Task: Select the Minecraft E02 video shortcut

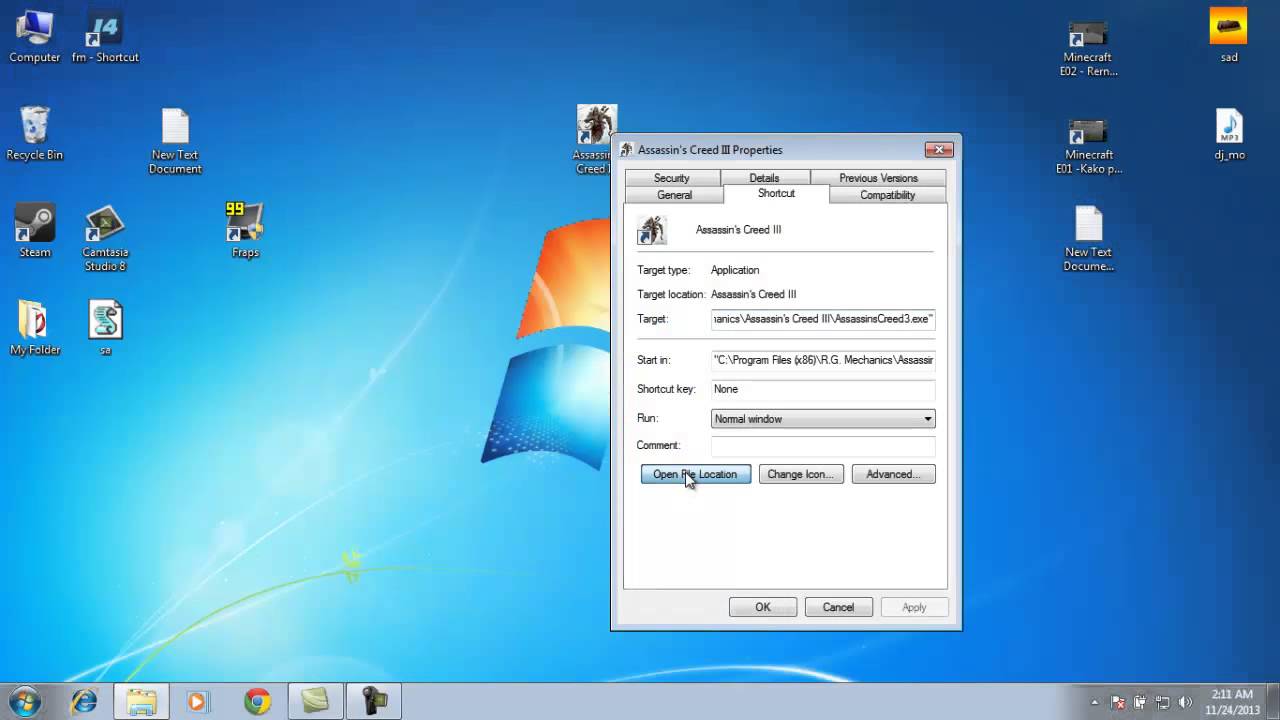Action: pos(1088,49)
